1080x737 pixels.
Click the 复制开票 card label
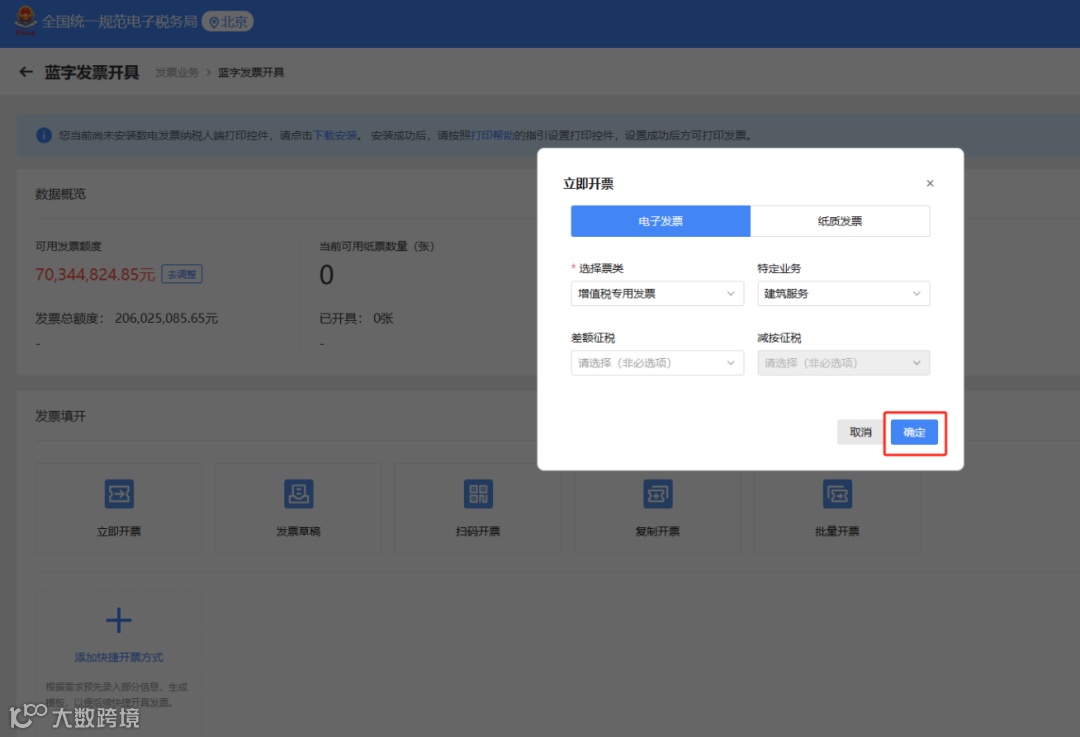click(658, 531)
